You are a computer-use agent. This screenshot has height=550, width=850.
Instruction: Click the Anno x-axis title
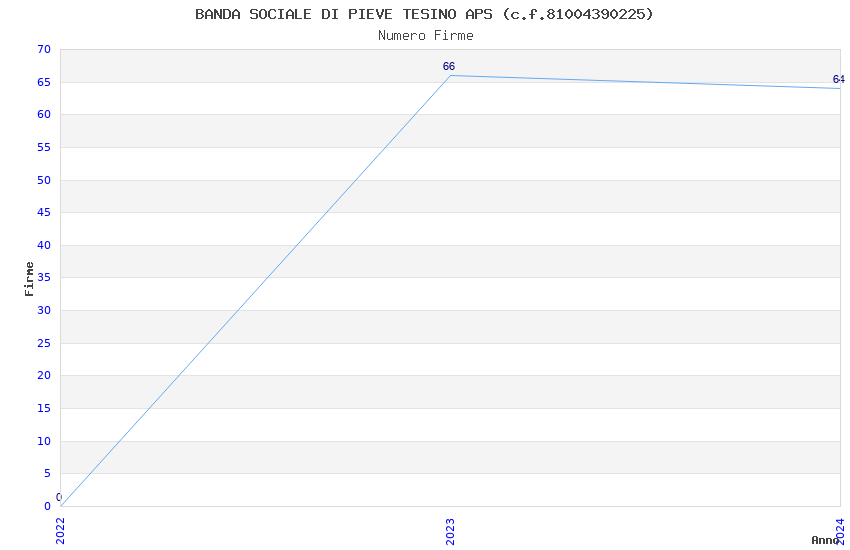coord(825,540)
